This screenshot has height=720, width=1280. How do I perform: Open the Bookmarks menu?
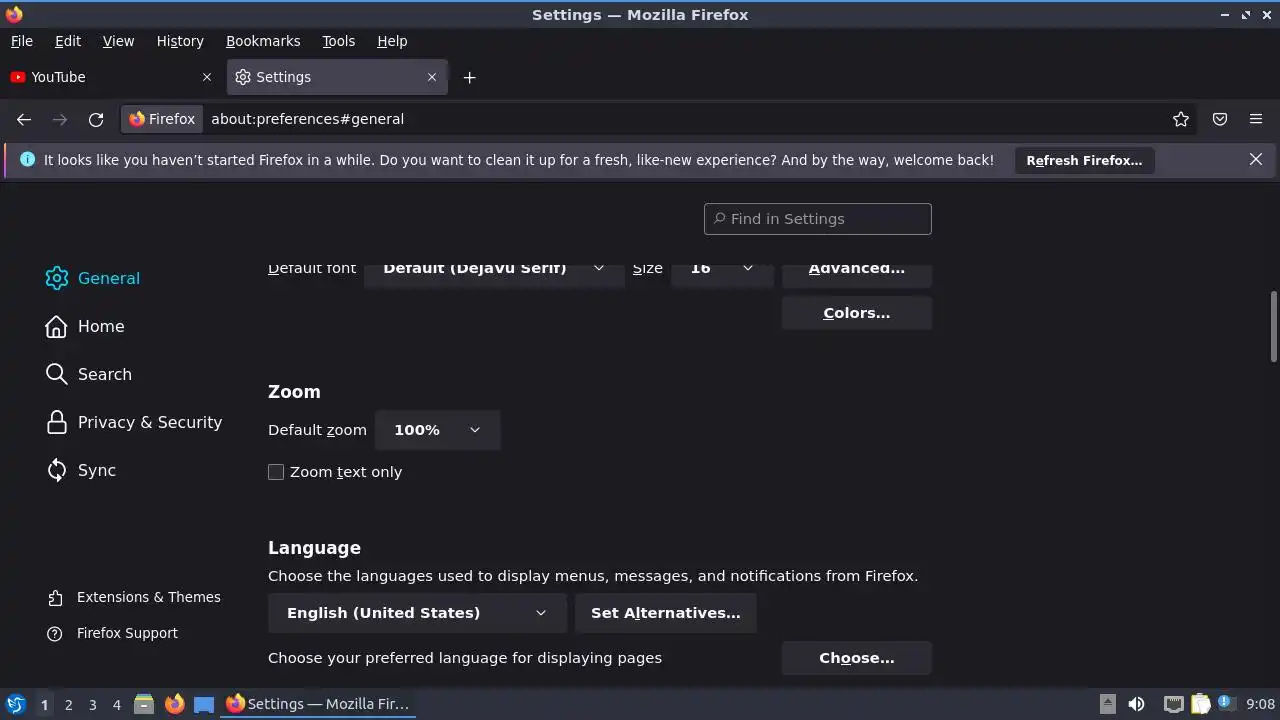[263, 41]
